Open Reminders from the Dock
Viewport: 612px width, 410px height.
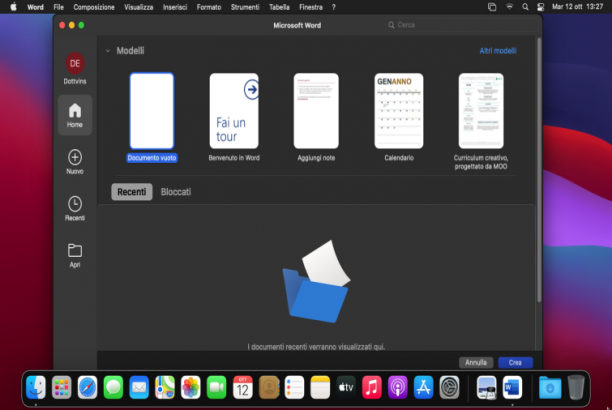[x=294, y=387]
